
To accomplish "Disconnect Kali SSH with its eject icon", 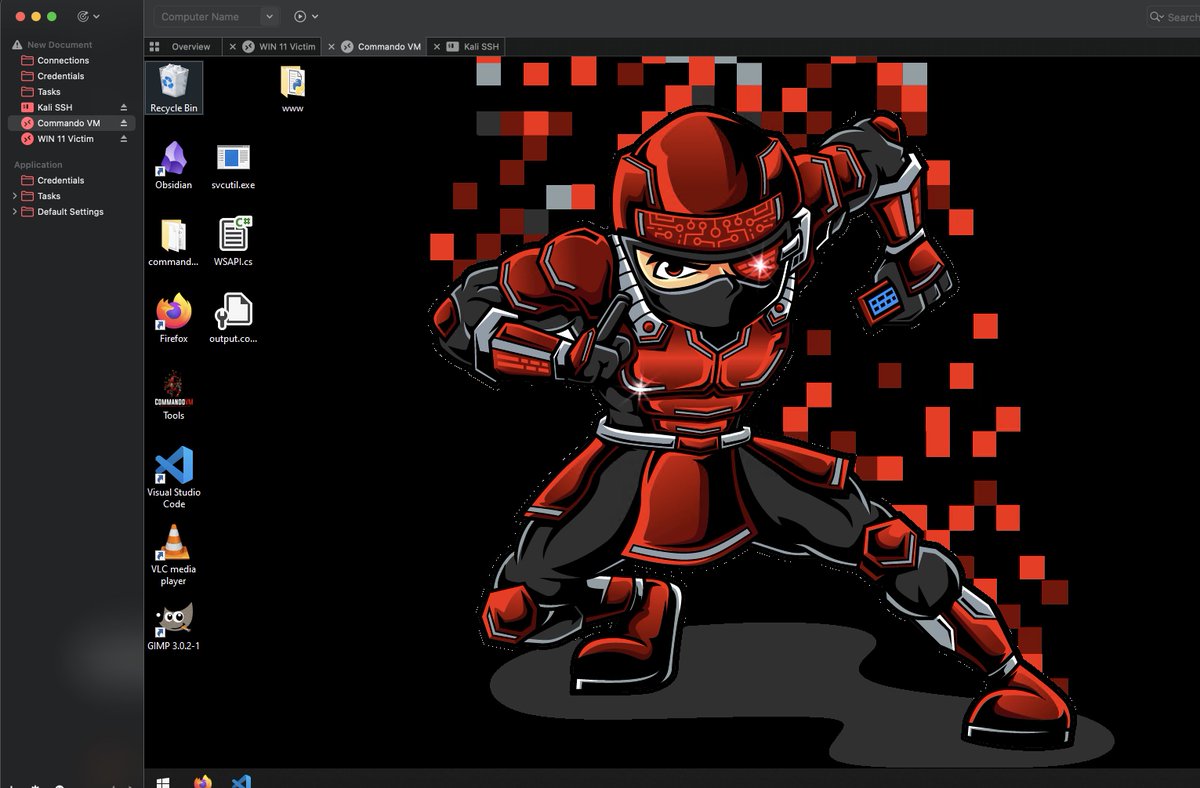I will 124,107.
